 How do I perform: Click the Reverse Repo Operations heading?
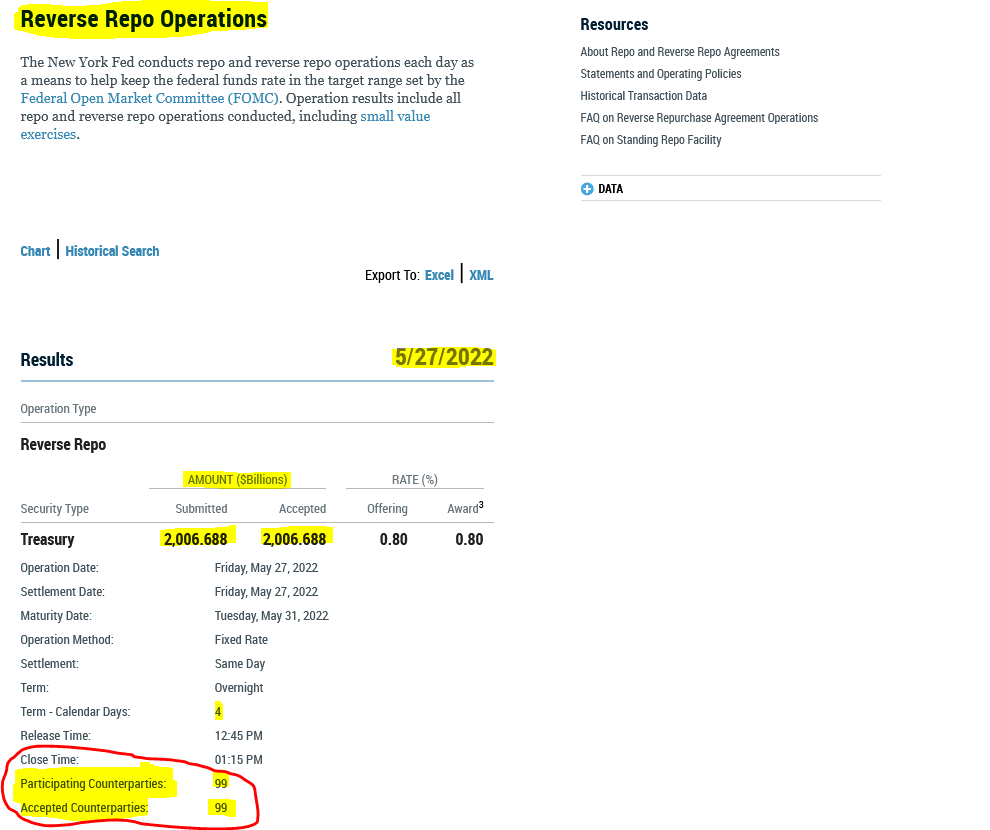[x=144, y=19]
